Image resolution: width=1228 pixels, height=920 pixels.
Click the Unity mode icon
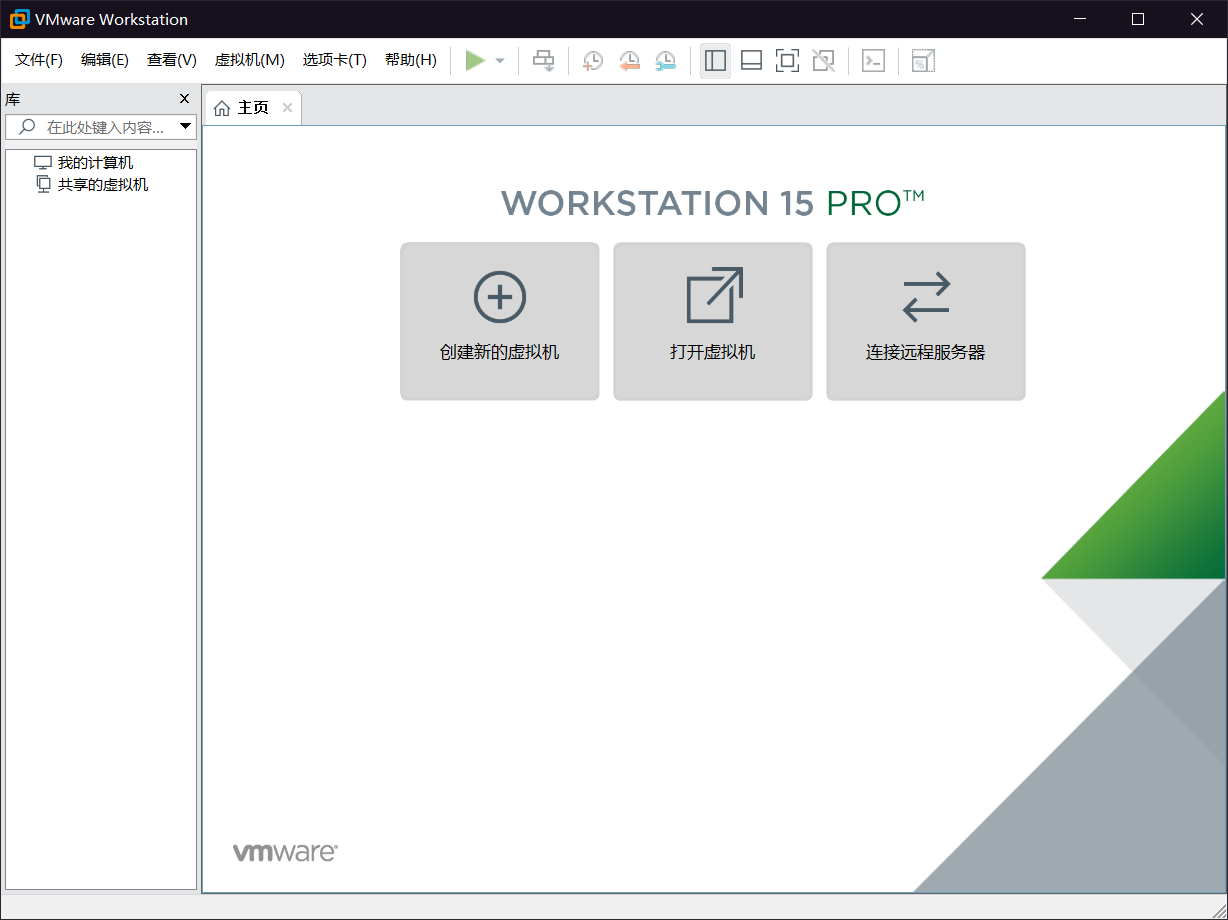click(823, 61)
